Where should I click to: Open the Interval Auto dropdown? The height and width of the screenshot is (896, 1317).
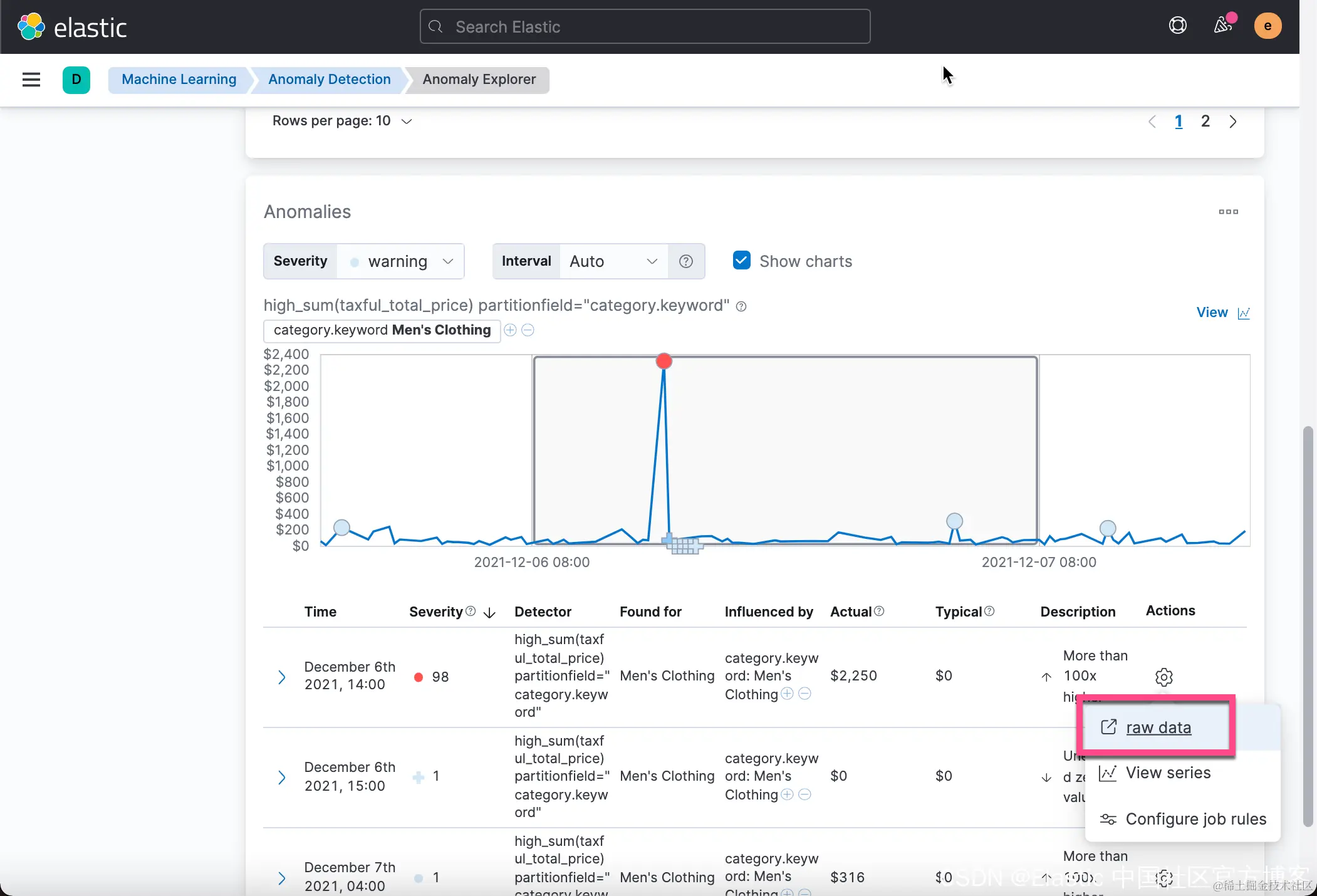coord(612,261)
